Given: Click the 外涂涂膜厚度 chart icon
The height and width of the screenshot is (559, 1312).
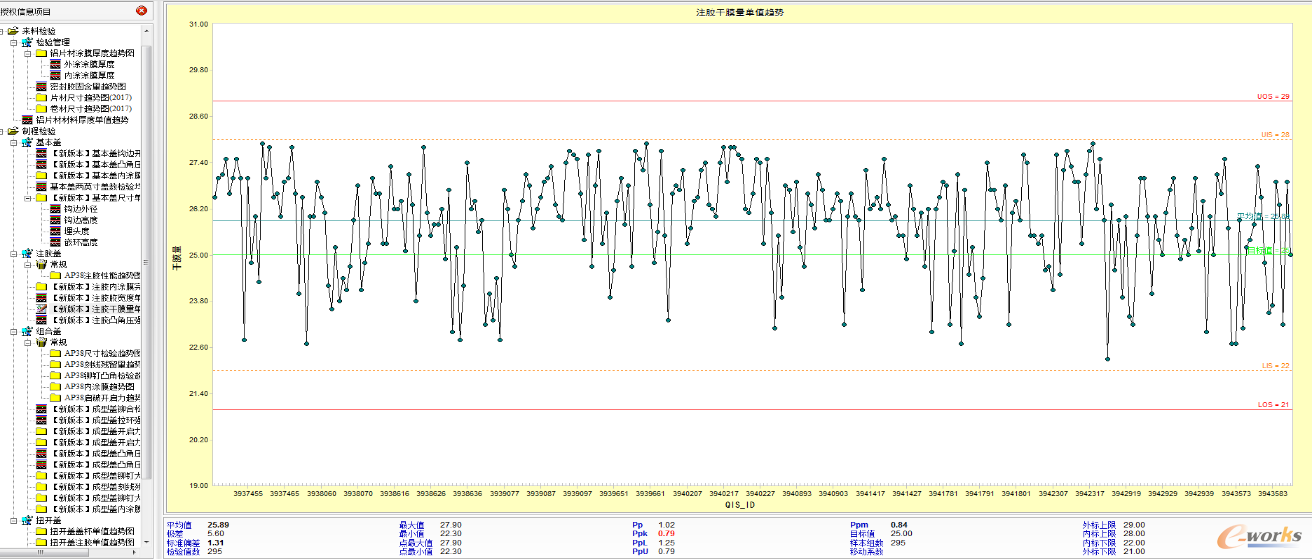Looking at the screenshot, I should (55, 64).
